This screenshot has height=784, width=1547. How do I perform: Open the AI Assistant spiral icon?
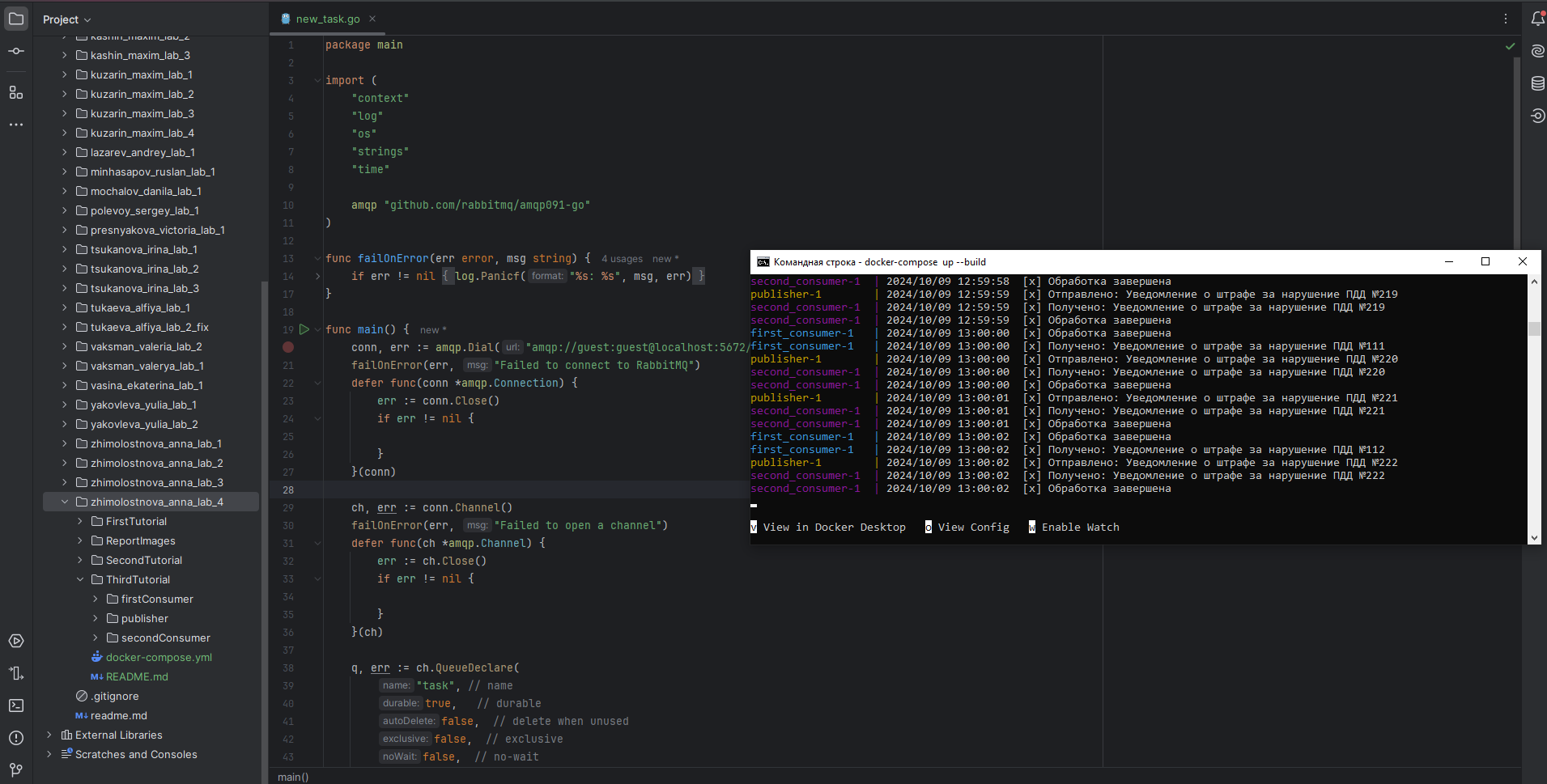tap(1537, 51)
